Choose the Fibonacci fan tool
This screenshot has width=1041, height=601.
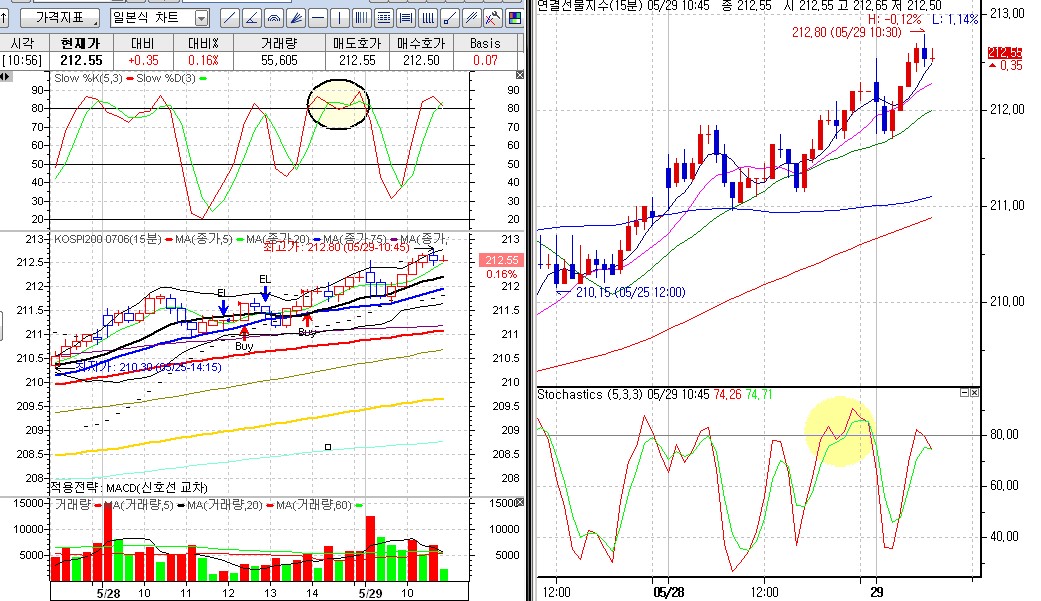pyautogui.click(x=295, y=18)
